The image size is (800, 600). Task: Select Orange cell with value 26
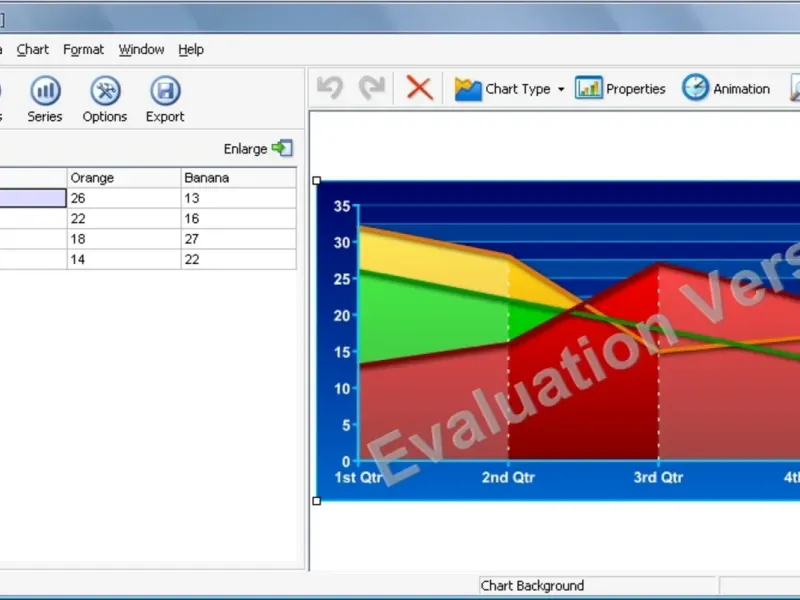click(x=124, y=198)
